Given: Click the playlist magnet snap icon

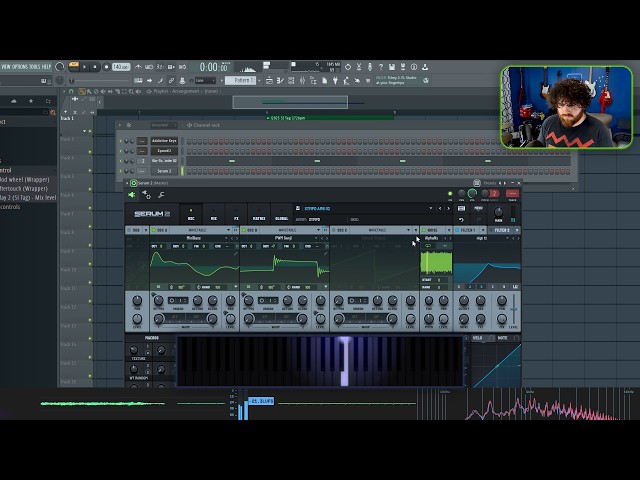Looking at the screenshot, I should coord(71,91).
